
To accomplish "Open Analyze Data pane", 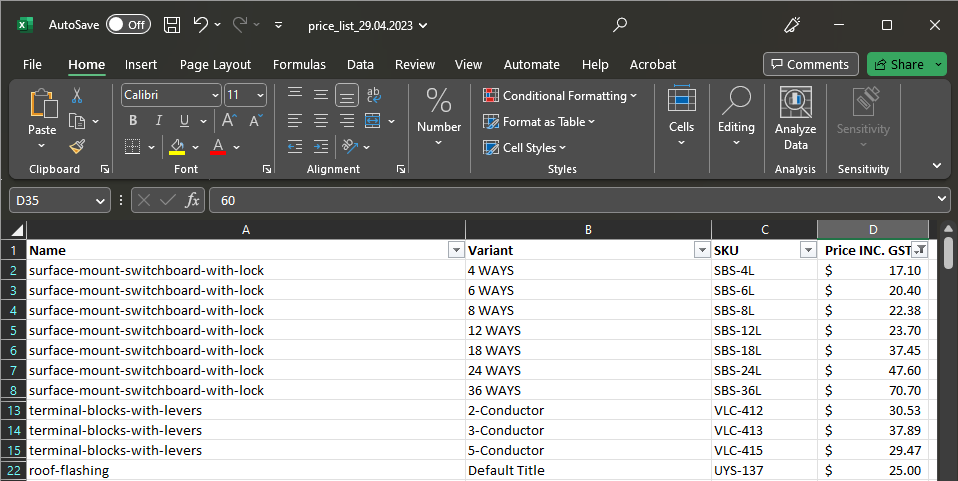I will [x=795, y=119].
